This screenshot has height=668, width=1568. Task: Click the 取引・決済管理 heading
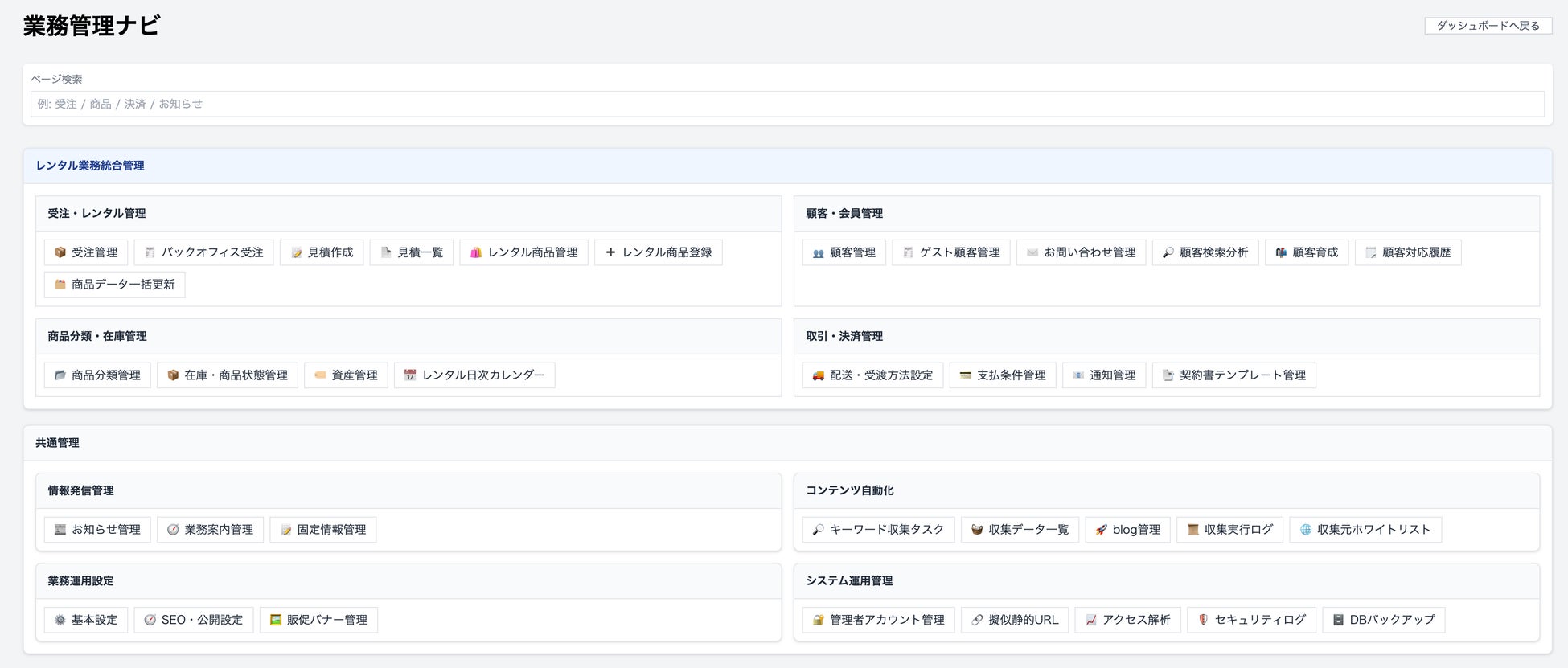tap(844, 337)
